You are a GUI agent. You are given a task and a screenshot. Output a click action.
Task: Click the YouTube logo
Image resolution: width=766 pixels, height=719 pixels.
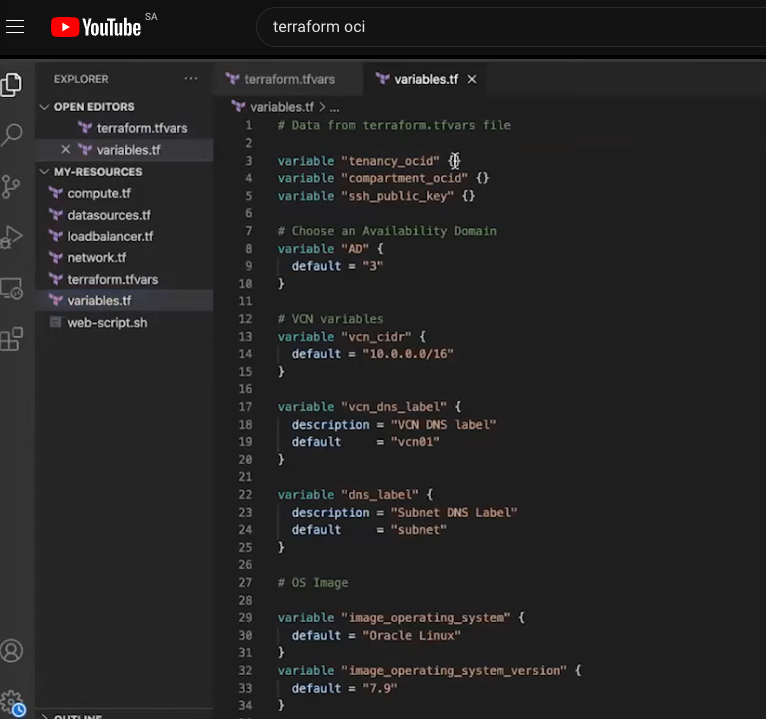(97, 27)
